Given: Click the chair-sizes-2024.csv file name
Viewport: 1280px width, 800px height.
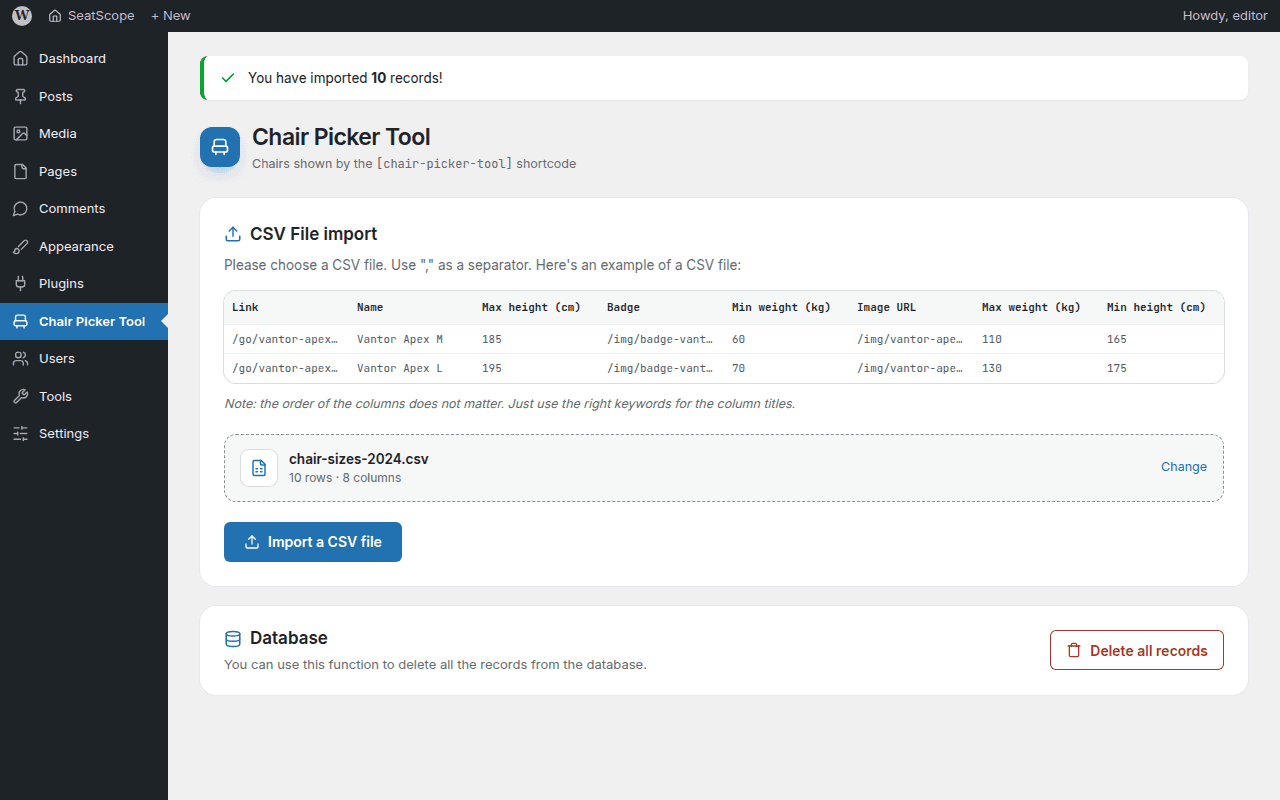Looking at the screenshot, I should click(x=359, y=459).
